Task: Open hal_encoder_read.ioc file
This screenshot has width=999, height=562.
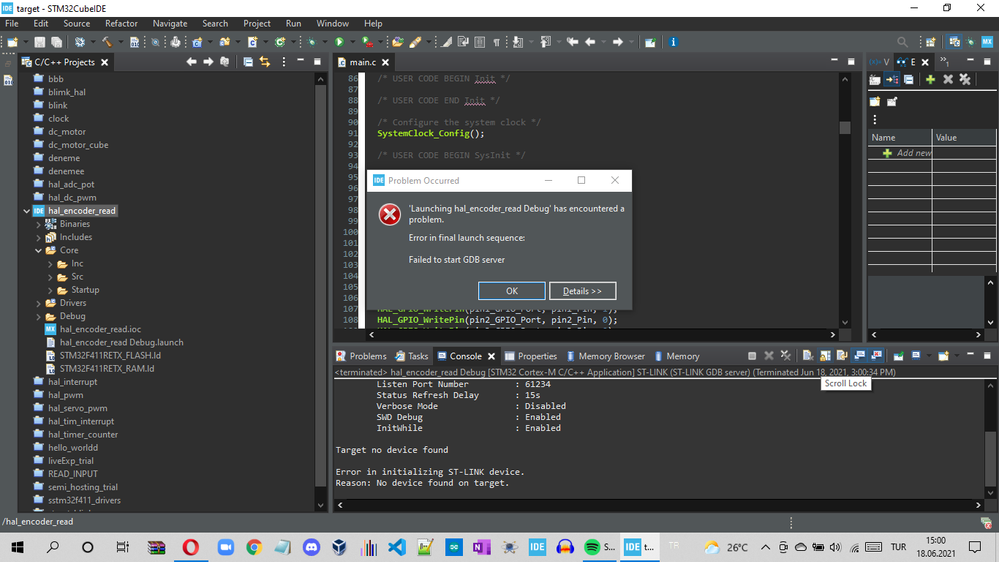Action: (x=93, y=329)
